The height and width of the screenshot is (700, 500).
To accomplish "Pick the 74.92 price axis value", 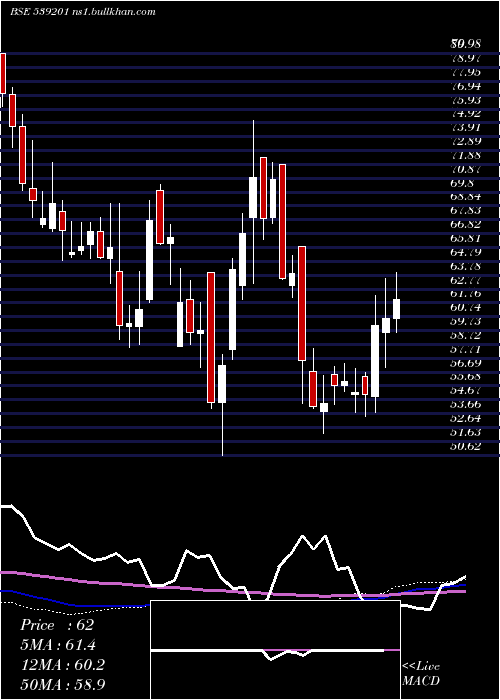I will click(x=466, y=113).
